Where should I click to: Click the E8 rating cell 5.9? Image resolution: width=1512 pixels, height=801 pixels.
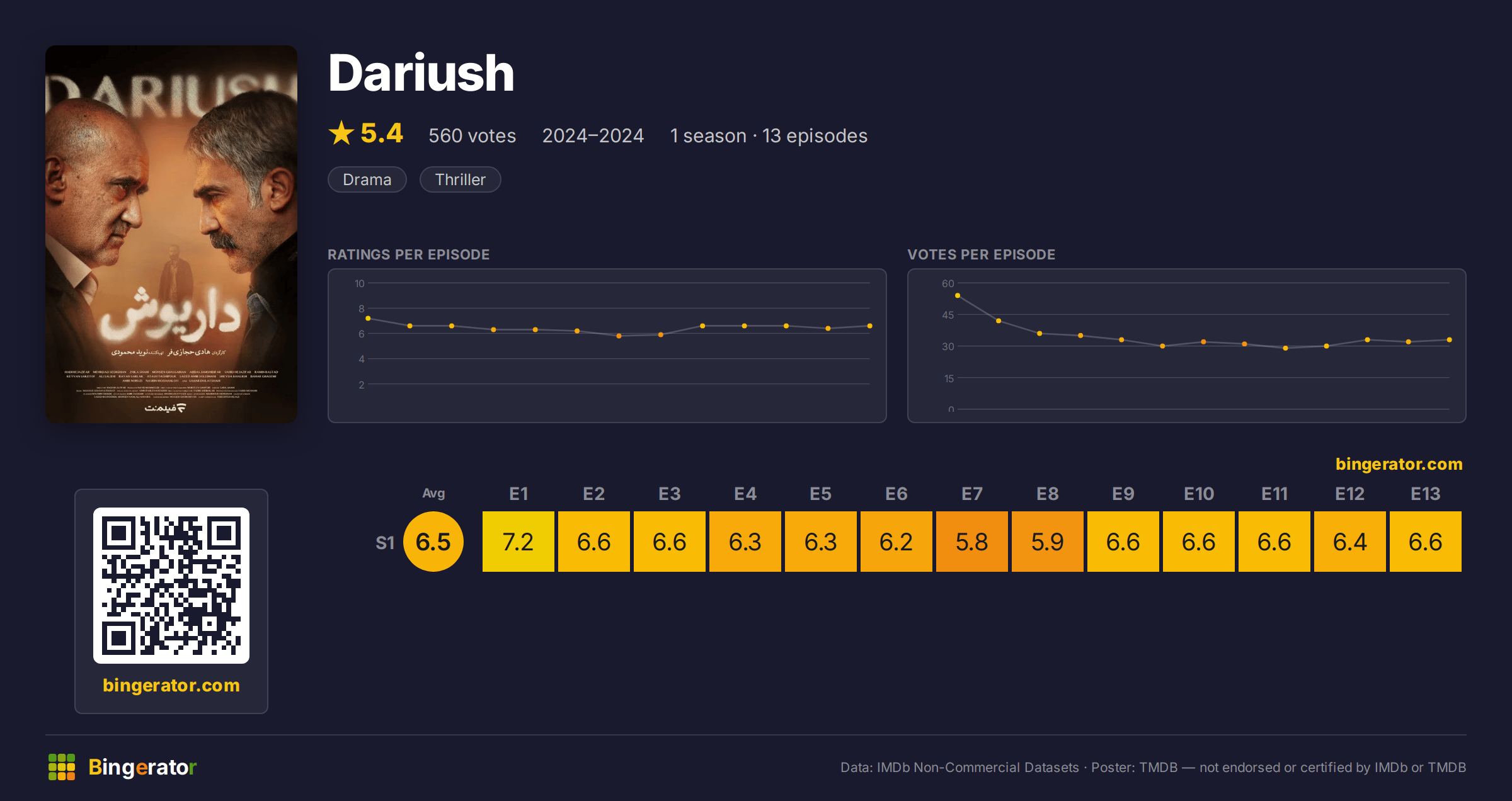[1048, 542]
